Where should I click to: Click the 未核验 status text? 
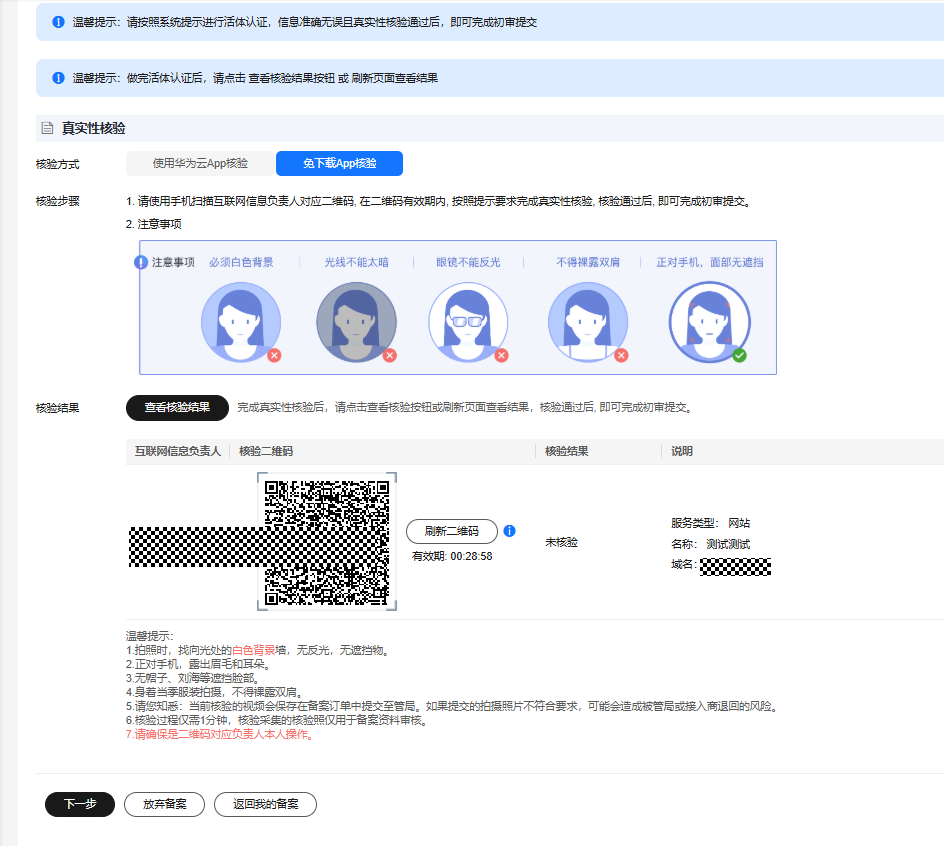coord(561,542)
